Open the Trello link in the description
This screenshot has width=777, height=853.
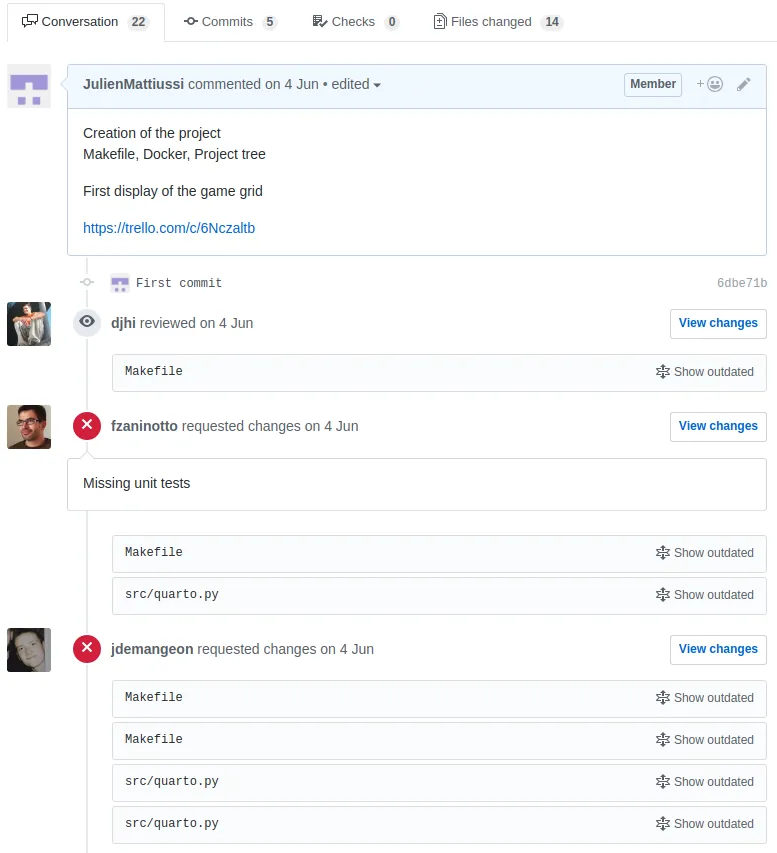[x=168, y=227]
